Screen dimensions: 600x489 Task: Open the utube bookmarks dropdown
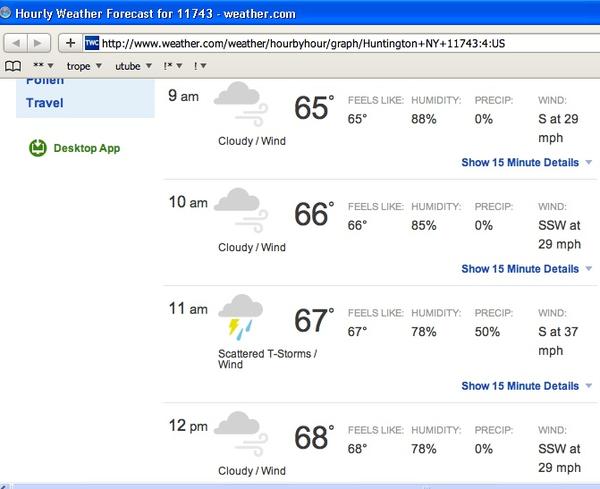point(133,66)
